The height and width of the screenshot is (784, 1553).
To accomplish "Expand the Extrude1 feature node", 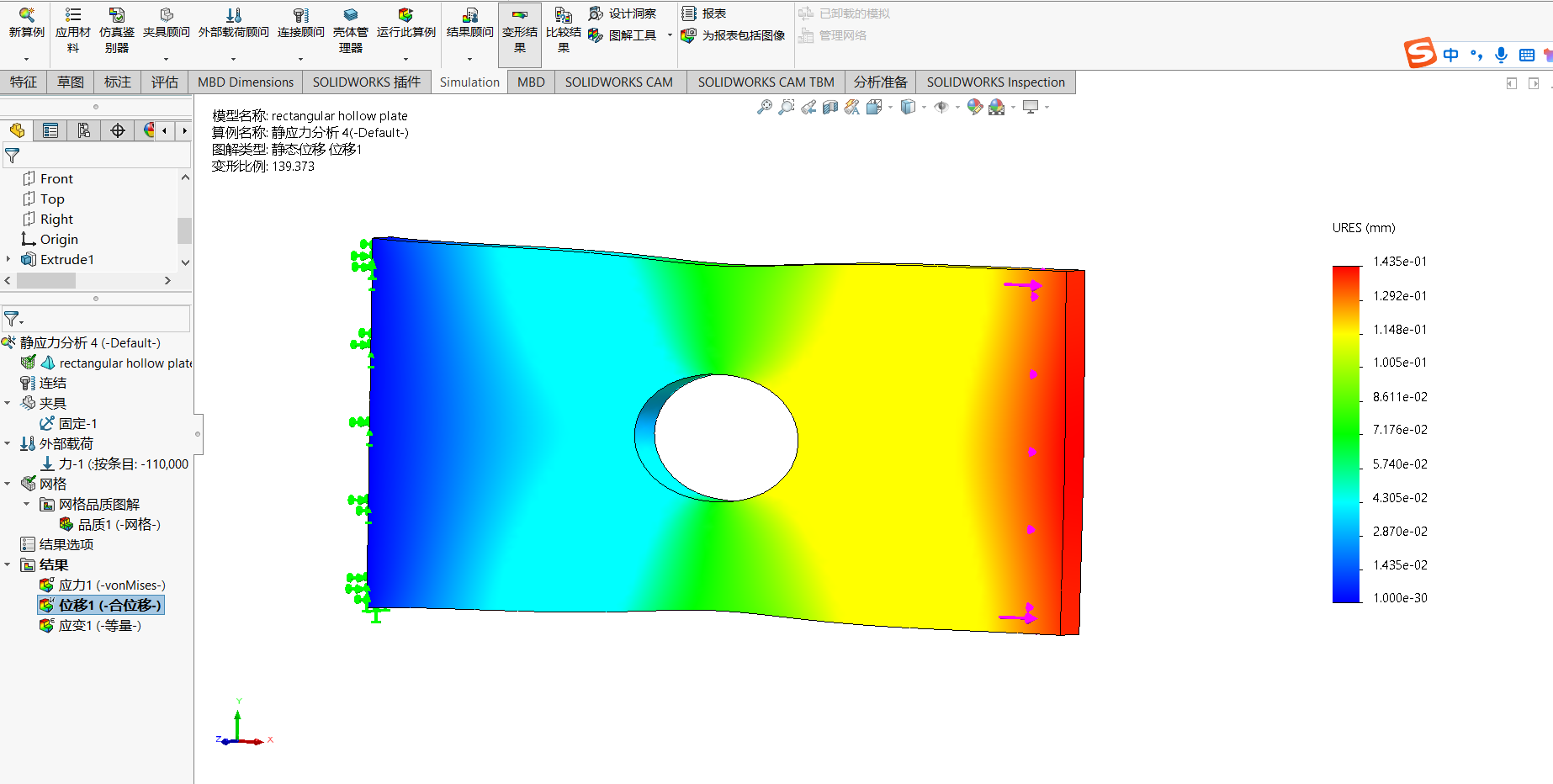I will [x=8, y=259].
